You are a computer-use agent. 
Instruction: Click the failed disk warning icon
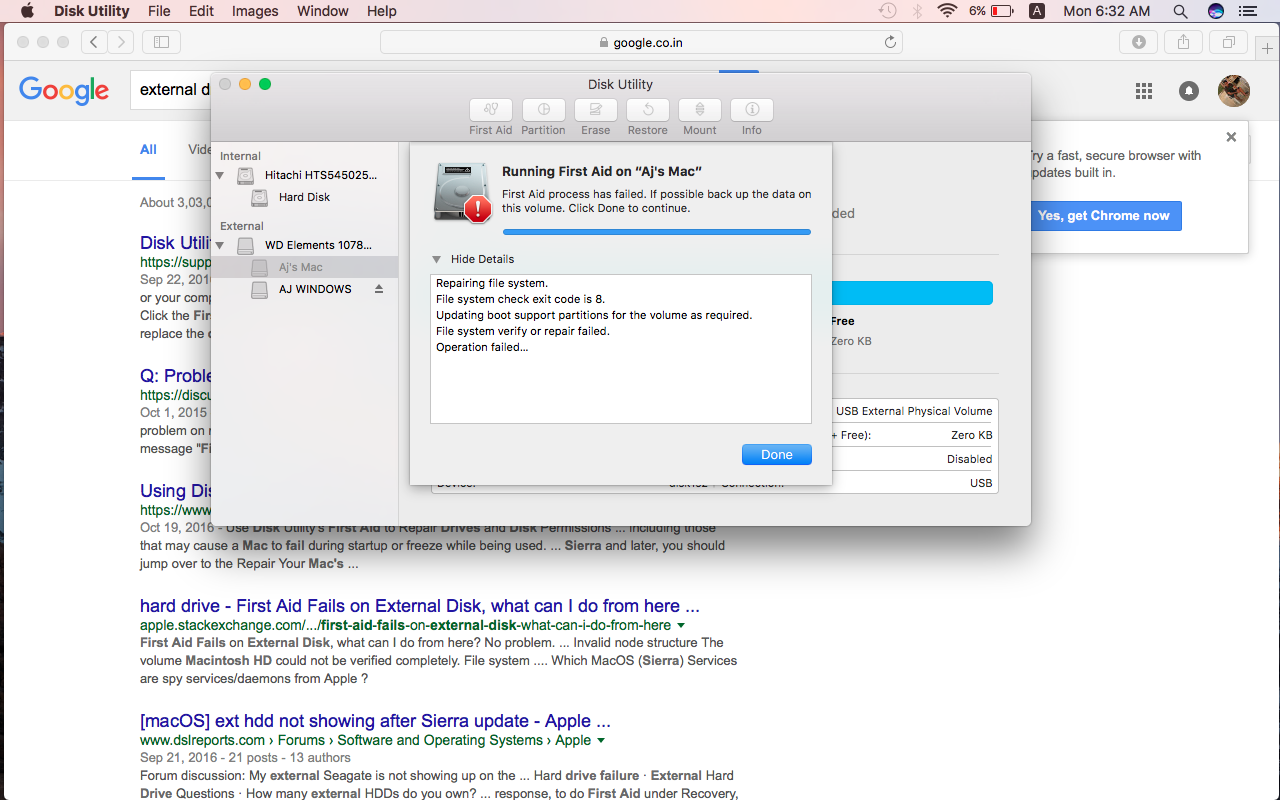[x=462, y=193]
